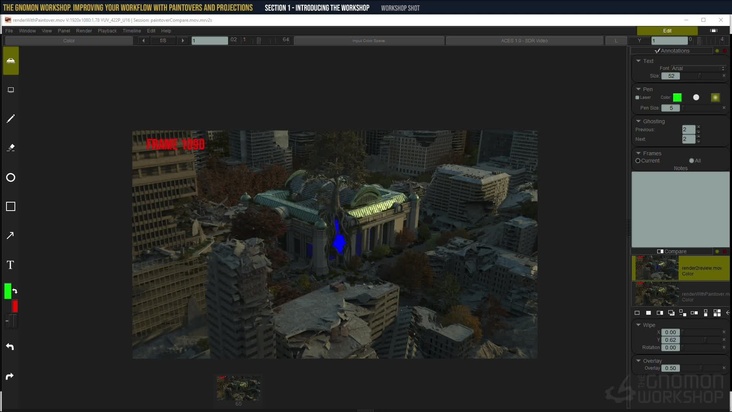Viewport: 732px width, 412px height.
Task: Open the Render menu
Action: [84, 31]
